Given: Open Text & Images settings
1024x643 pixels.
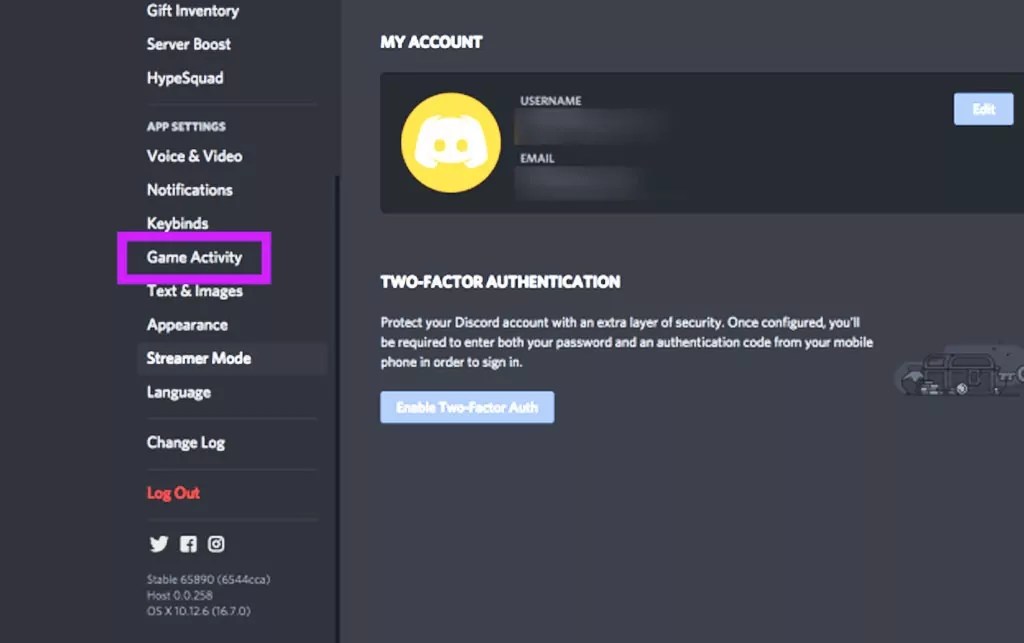Looking at the screenshot, I should pyautogui.click(x=194, y=290).
